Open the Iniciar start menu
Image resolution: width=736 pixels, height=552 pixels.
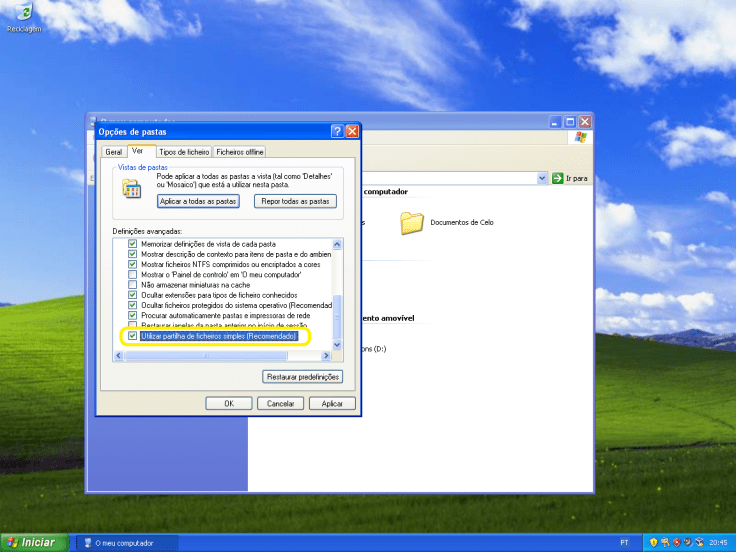click(35, 542)
